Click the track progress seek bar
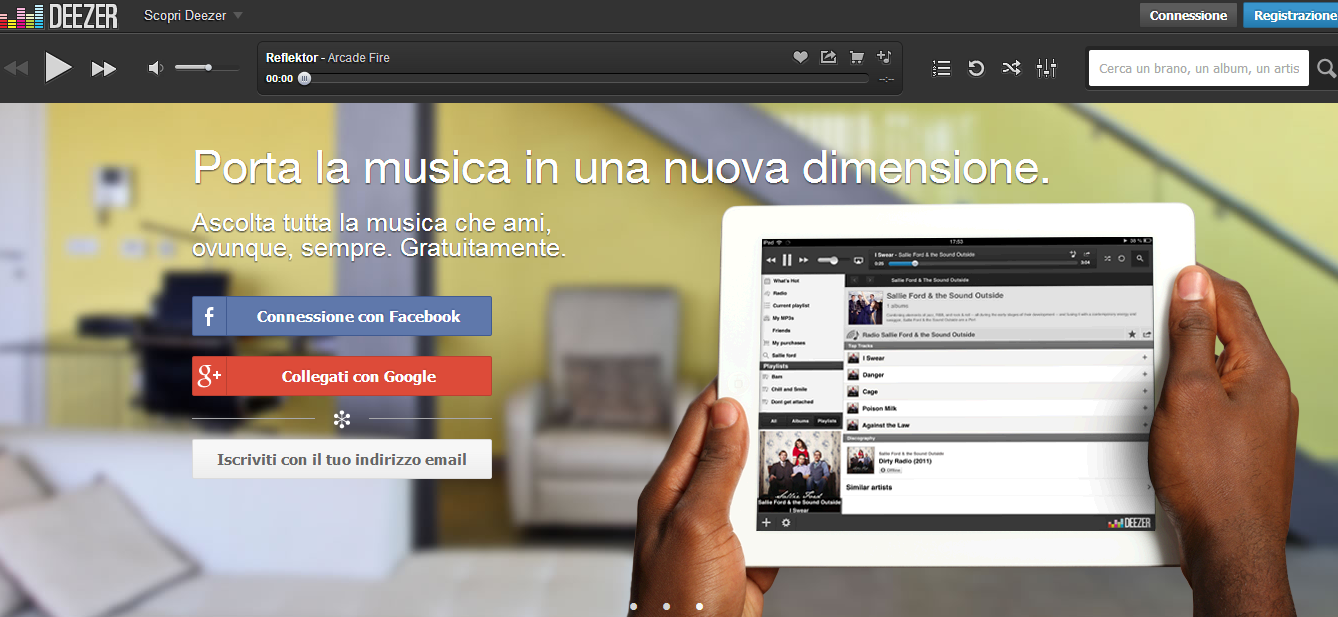The width and height of the screenshot is (1338, 617). click(x=585, y=78)
